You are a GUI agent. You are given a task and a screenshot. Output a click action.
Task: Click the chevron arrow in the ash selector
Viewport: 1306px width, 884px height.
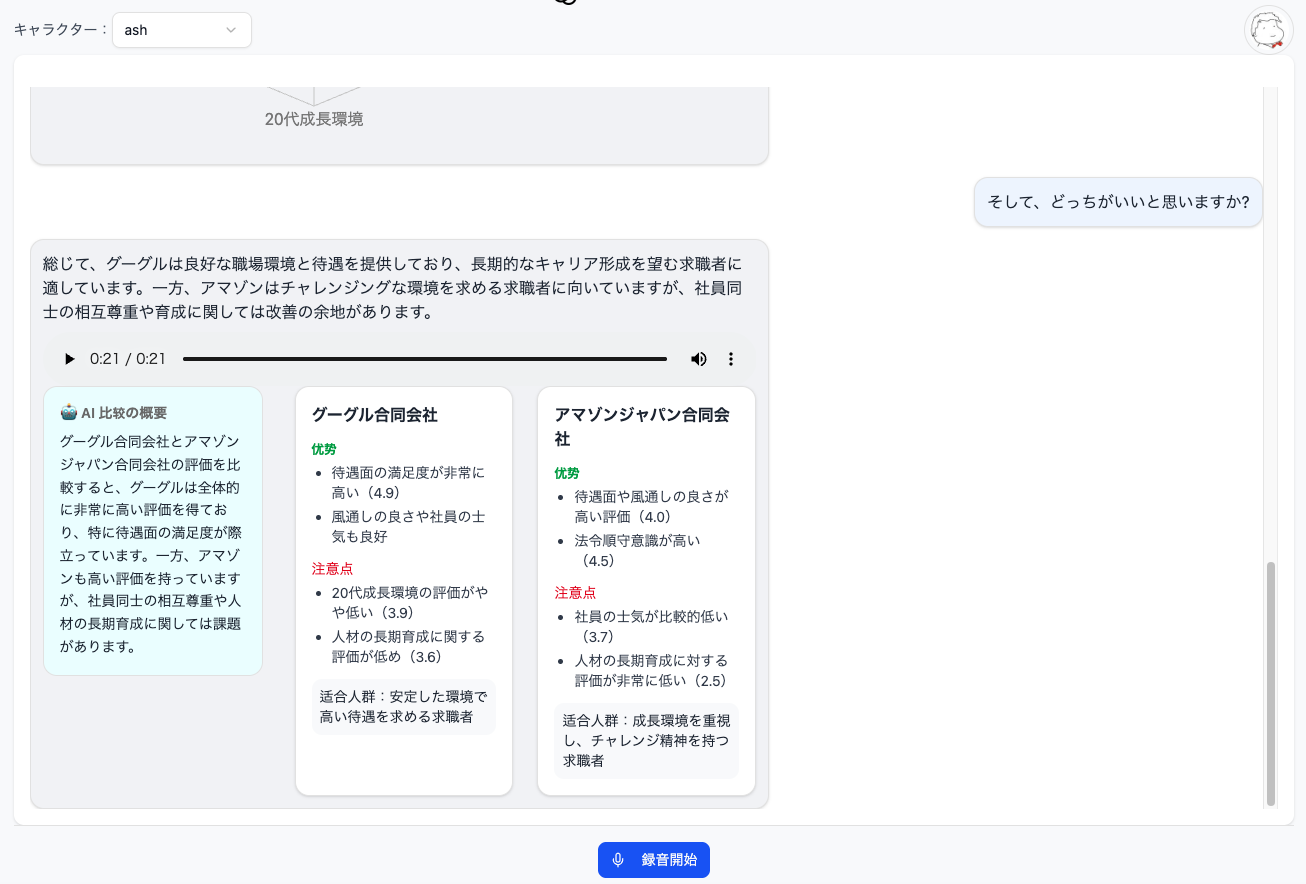232,30
